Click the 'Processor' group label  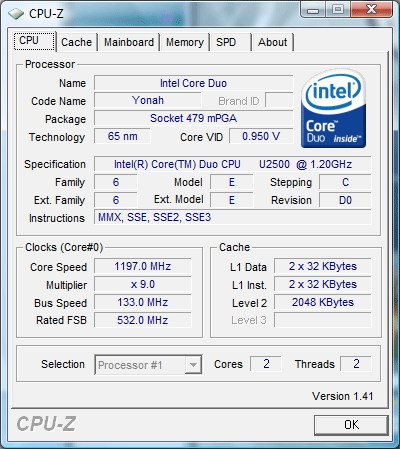(x=50, y=64)
